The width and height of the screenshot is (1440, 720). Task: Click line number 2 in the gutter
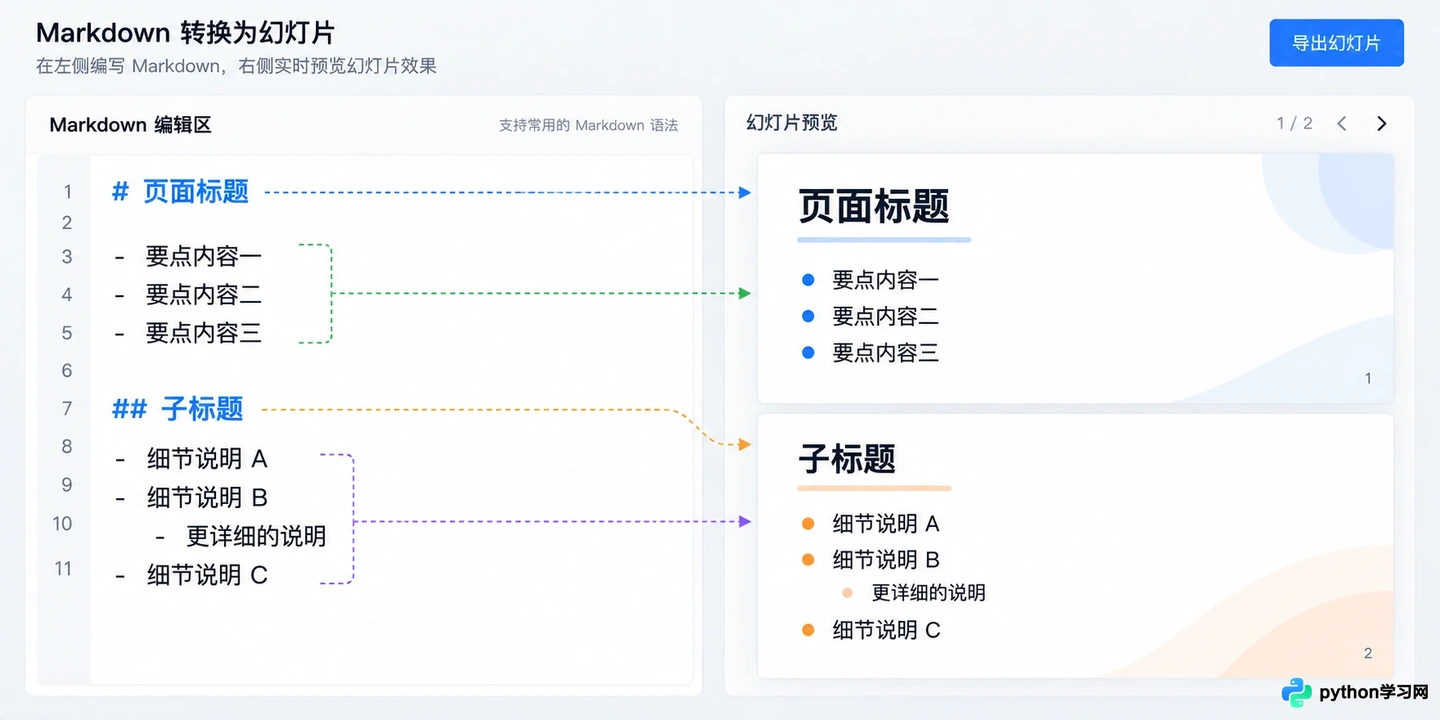[67, 222]
